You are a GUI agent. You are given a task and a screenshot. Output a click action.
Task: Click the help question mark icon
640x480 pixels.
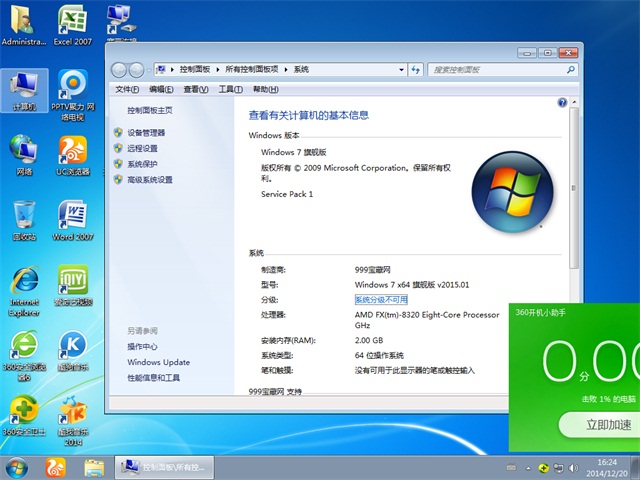click(x=562, y=102)
